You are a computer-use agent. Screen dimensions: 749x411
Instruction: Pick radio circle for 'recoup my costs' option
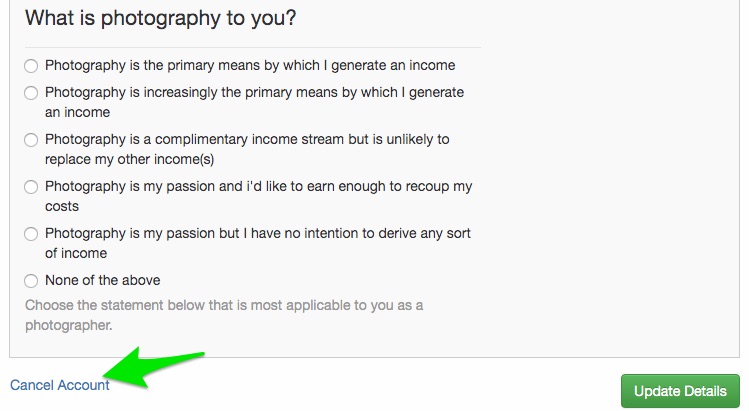(31, 186)
